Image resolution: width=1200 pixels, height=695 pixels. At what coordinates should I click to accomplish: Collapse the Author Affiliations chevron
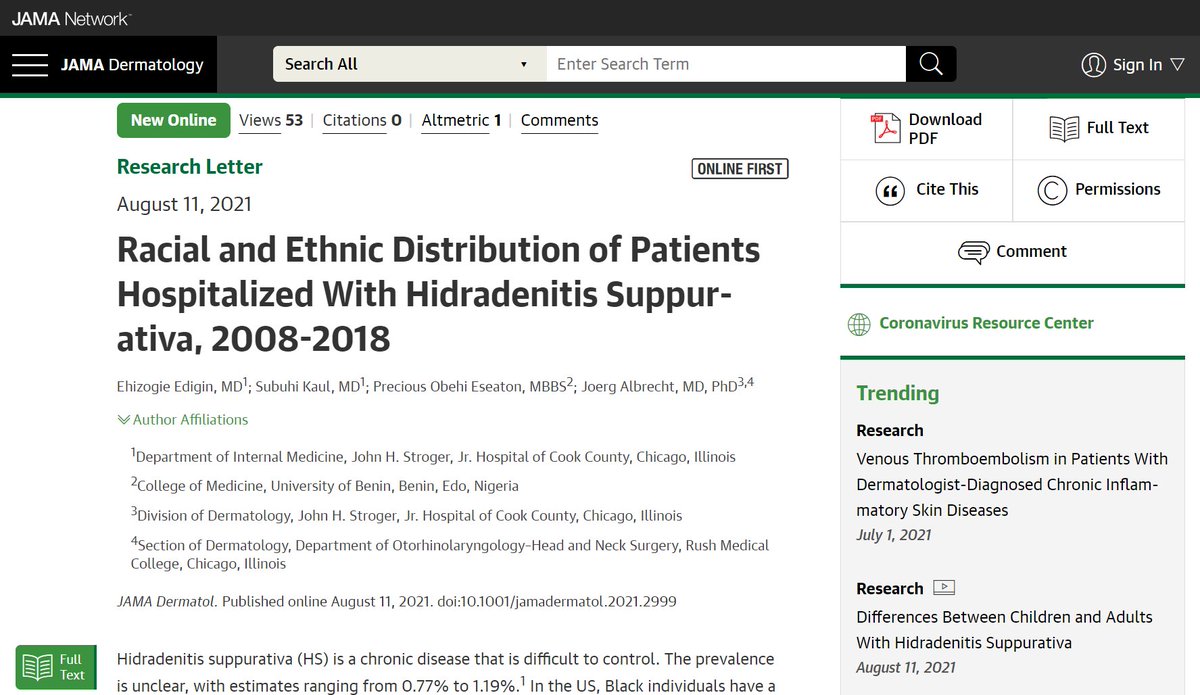pos(124,420)
